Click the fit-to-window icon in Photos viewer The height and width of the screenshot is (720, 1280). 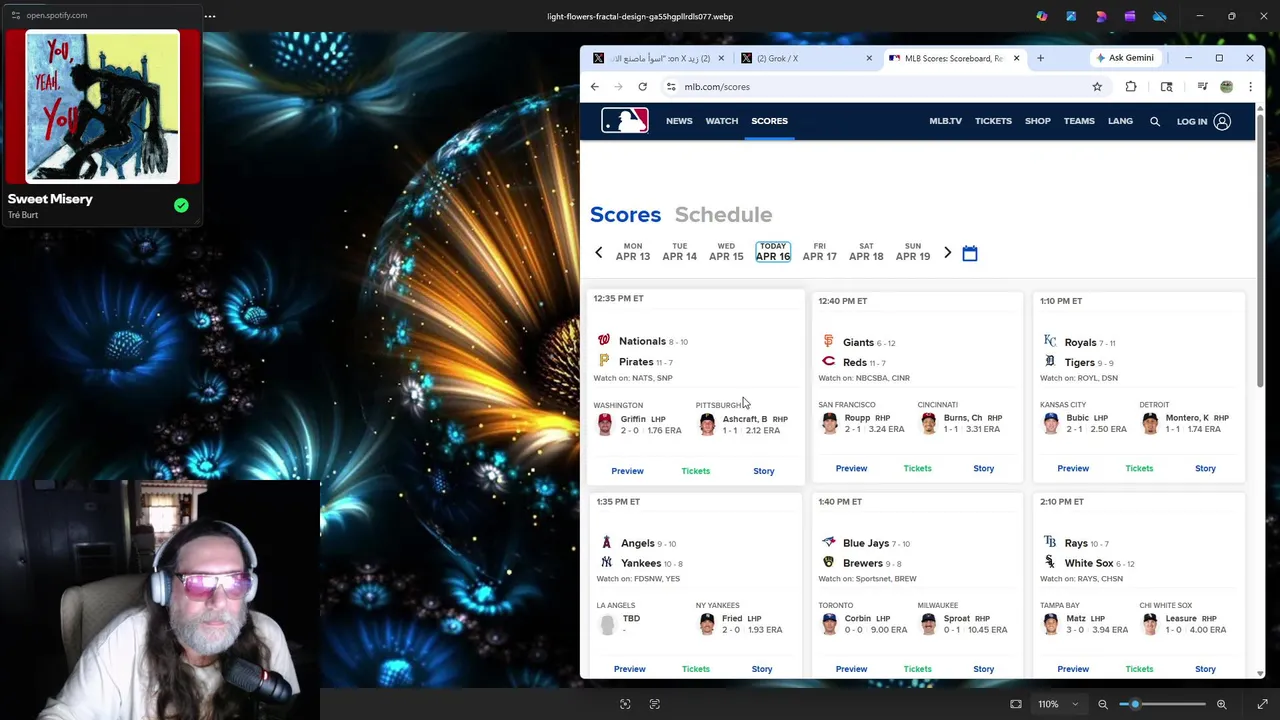(1016, 704)
